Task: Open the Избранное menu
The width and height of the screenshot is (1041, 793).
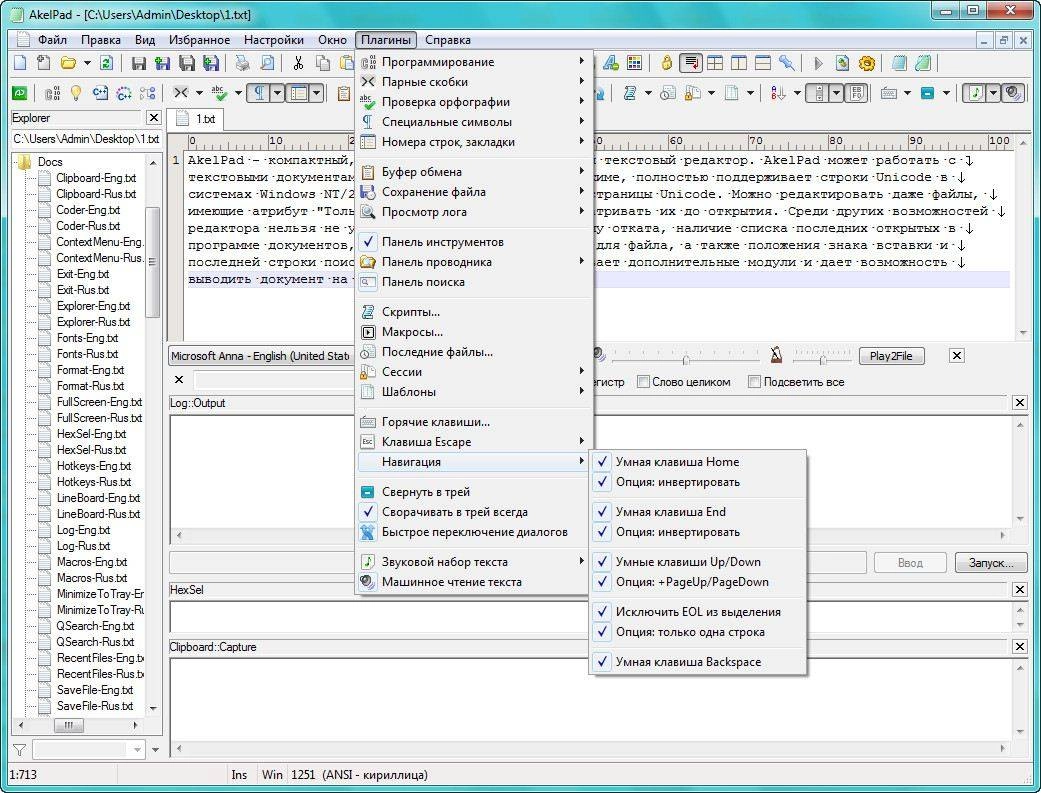Action: [199, 40]
